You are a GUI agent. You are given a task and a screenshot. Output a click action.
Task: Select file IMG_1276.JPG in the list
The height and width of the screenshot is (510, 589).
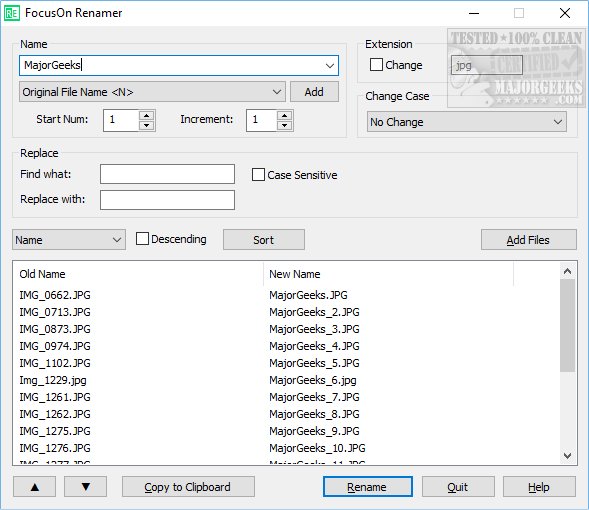tap(55, 448)
